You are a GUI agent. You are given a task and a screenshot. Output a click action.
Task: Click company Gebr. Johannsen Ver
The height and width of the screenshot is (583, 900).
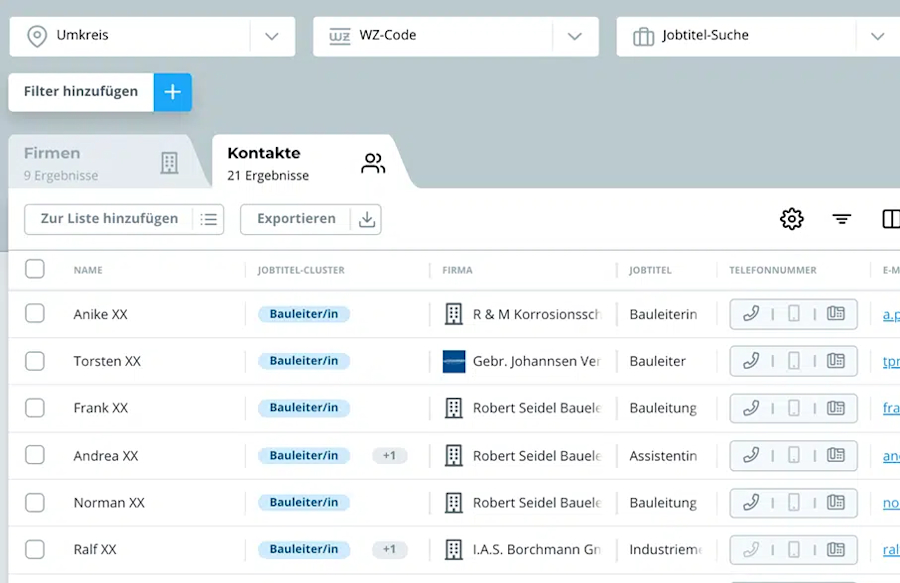click(537, 361)
